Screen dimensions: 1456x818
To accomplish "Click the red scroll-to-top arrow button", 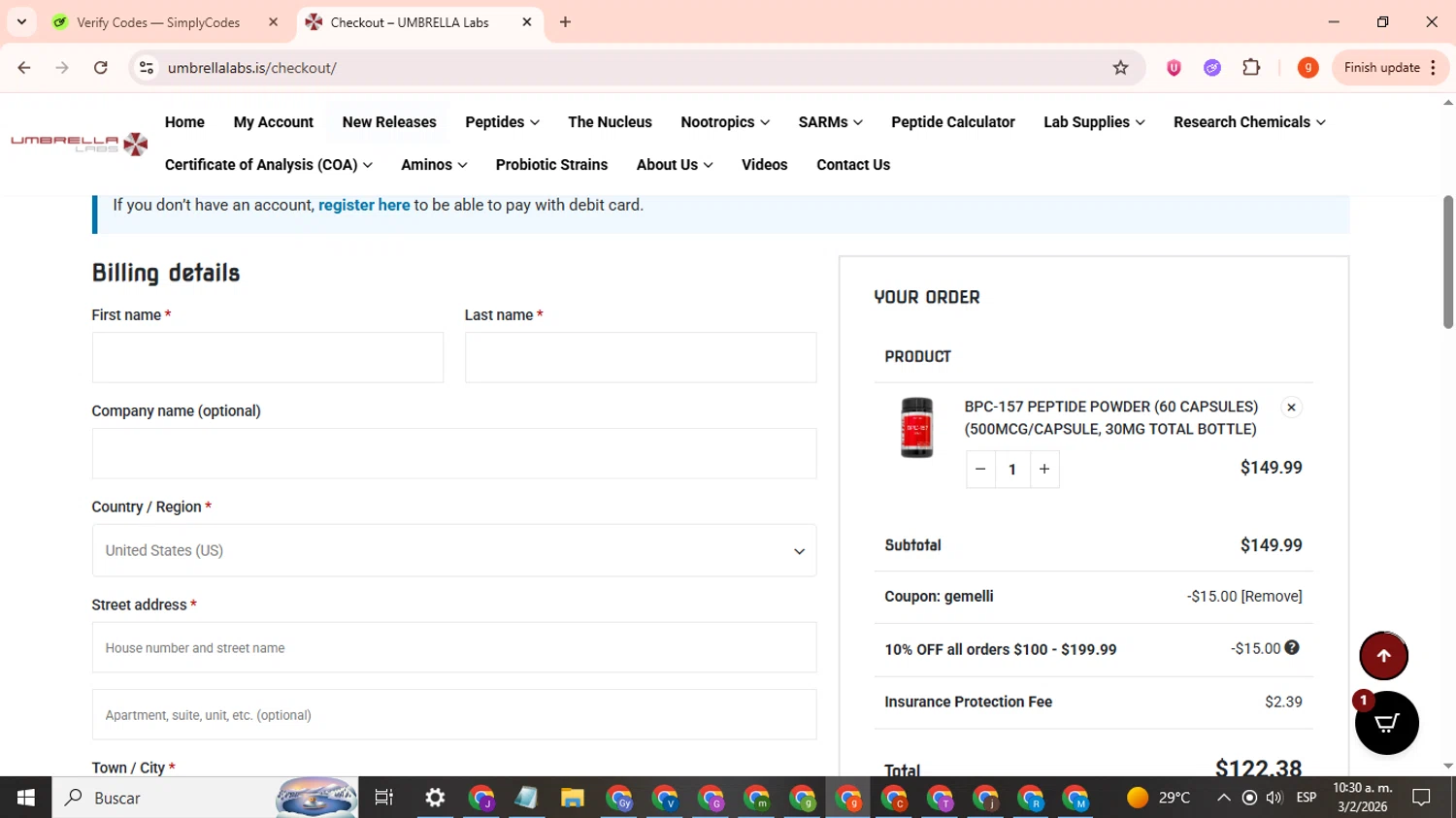I will (x=1383, y=656).
